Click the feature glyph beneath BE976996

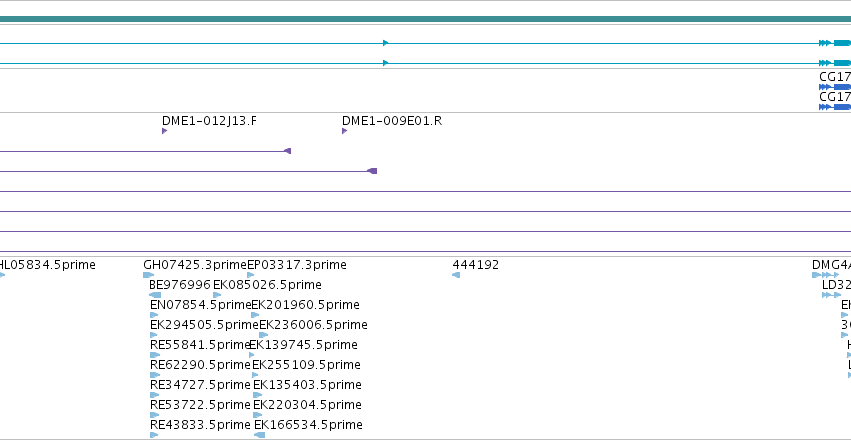click(x=155, y=295)
